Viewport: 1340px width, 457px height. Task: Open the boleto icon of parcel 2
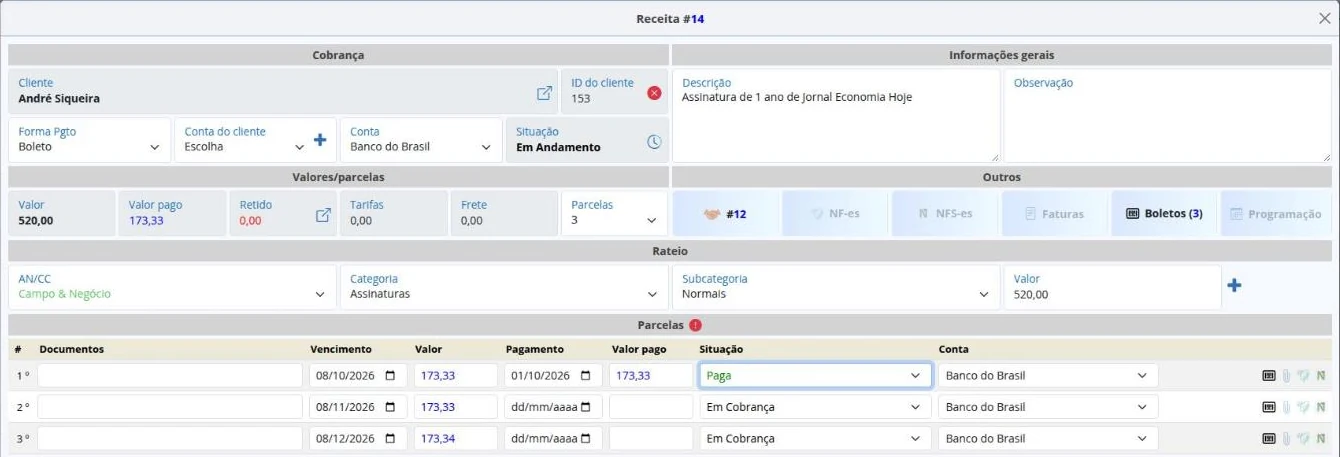pyautogui.click(x=1269, y=407)
